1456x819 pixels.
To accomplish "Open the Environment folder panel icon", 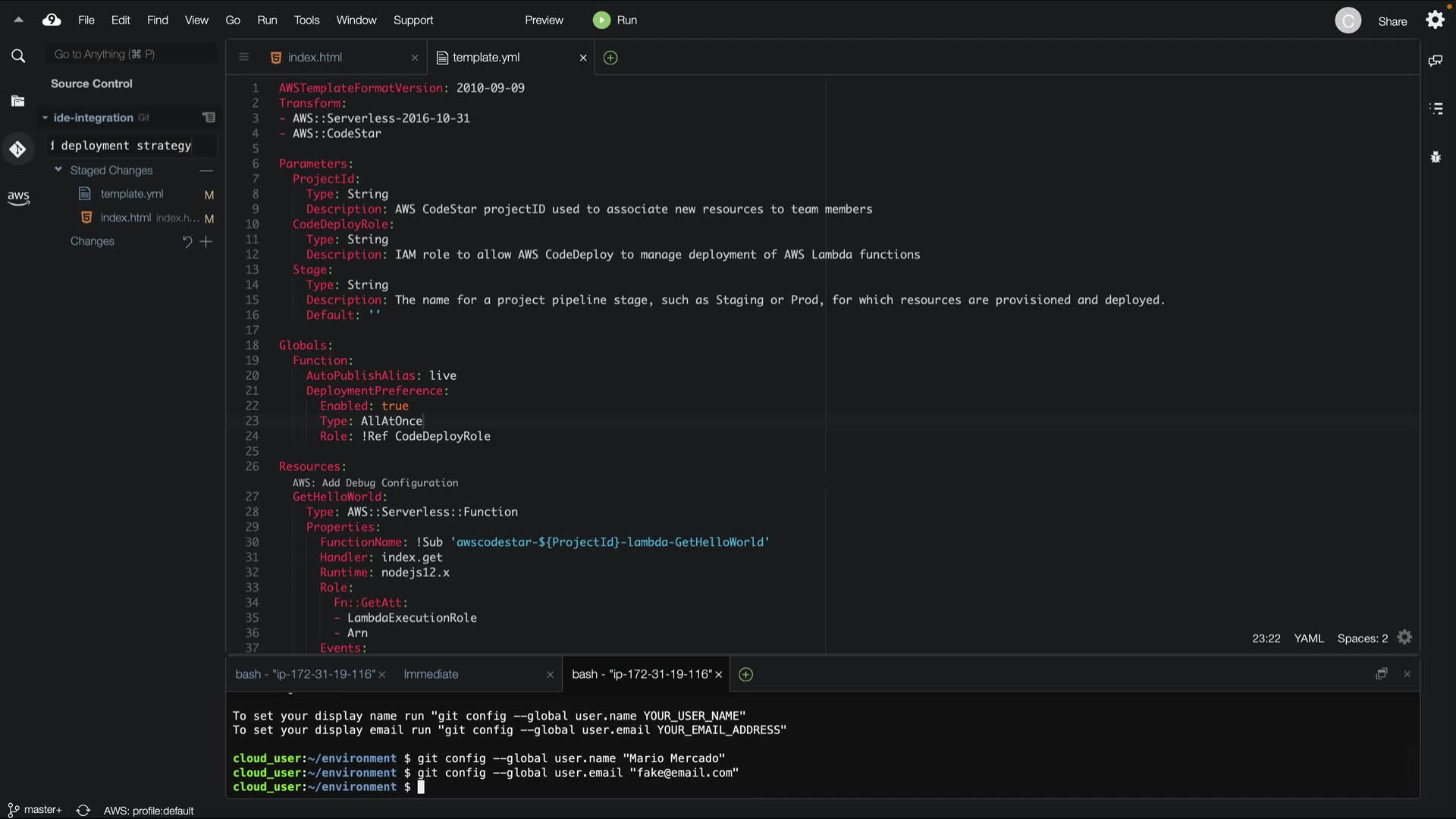I will [18, 101].
